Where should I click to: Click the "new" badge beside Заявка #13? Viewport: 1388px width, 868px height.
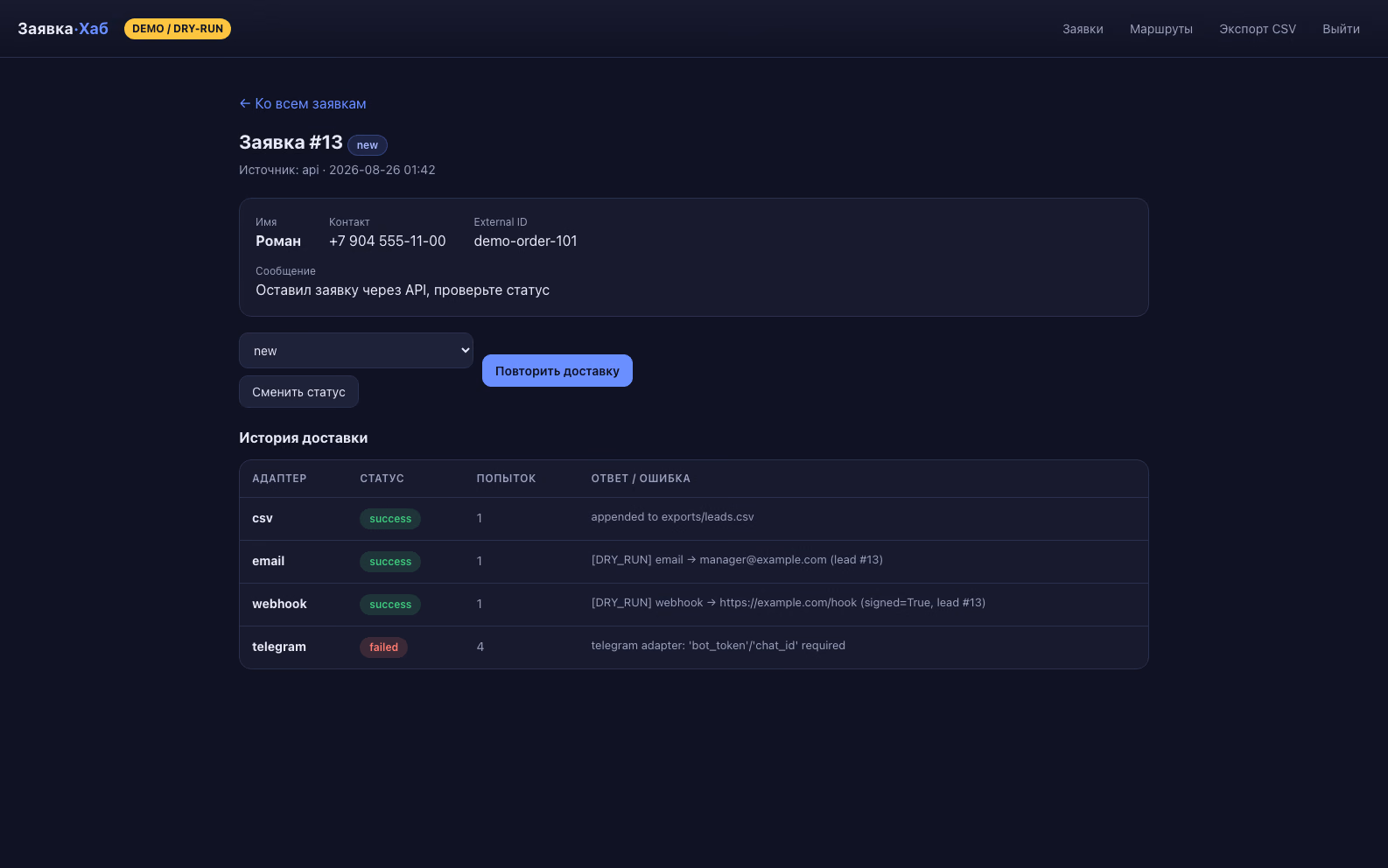click(368, 145)
